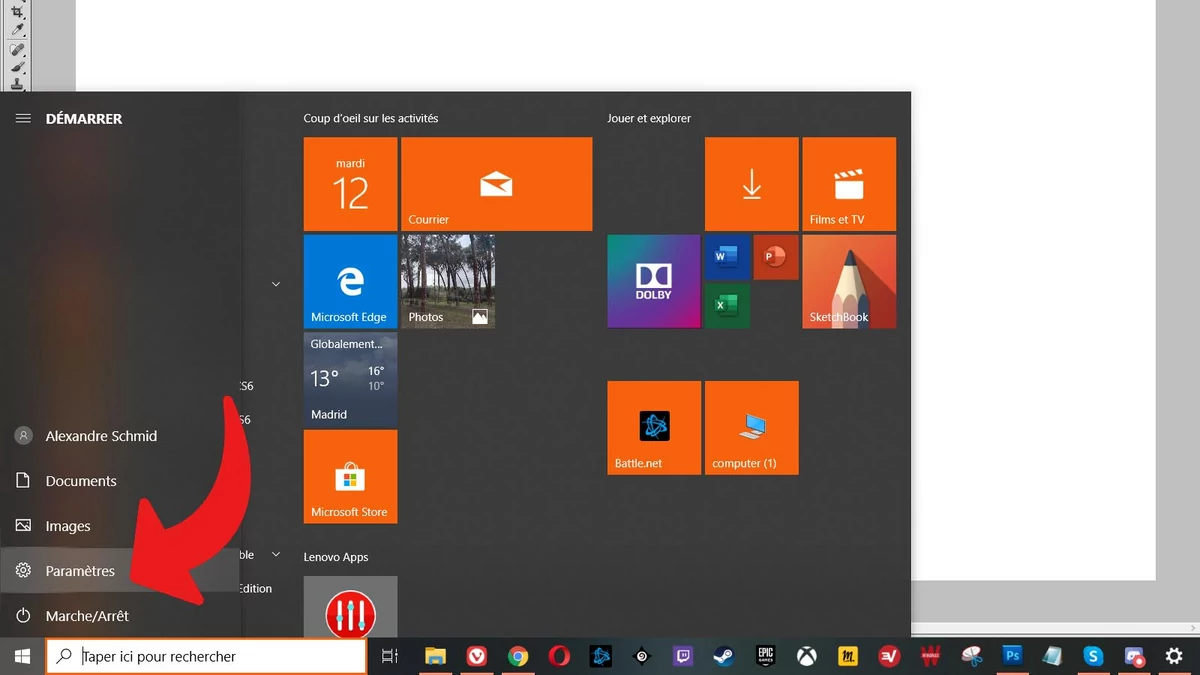
Task: Select the Brush tool
Action: pos(17,66)
